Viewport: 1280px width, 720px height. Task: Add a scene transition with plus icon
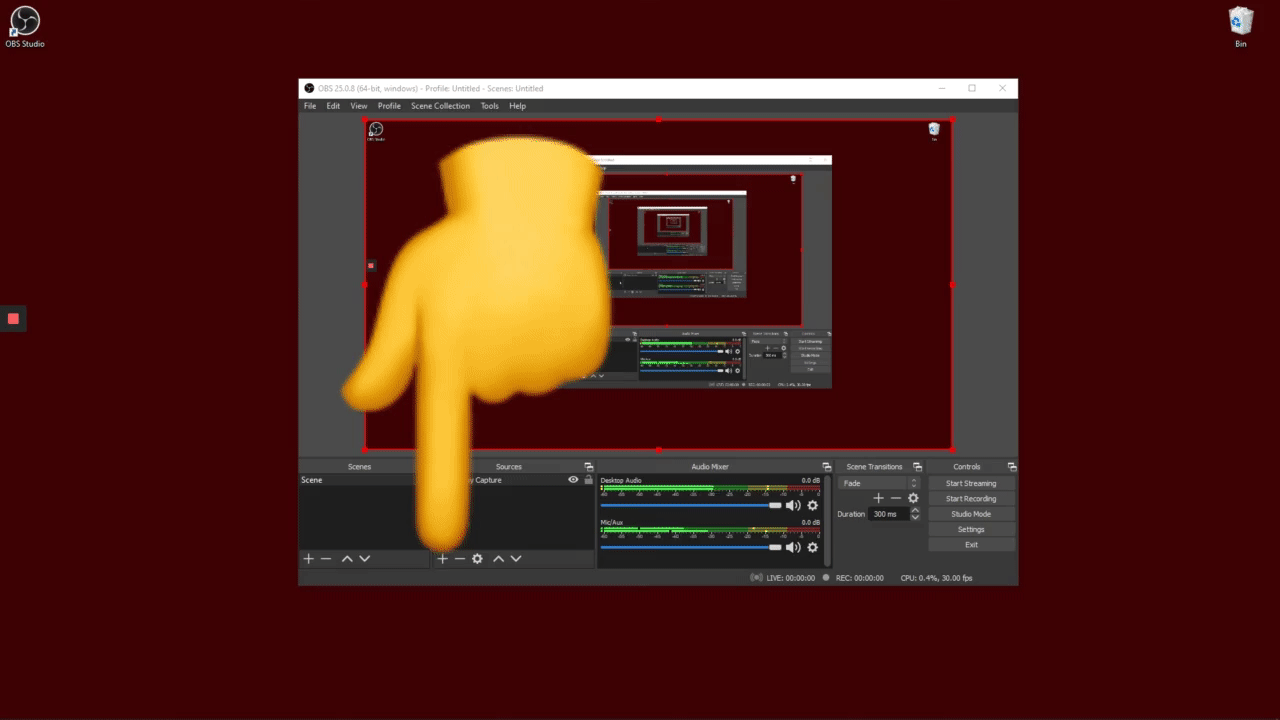pyautogui.click(x=878, y=498)
